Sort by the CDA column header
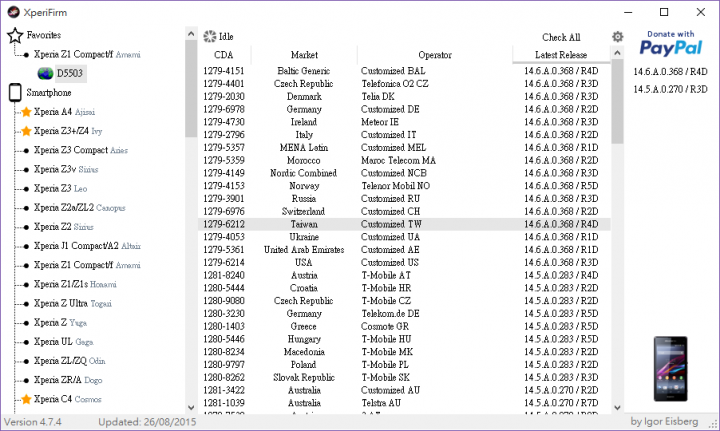The width and height of the screenshot is (720, 431). tap(224, 55)
